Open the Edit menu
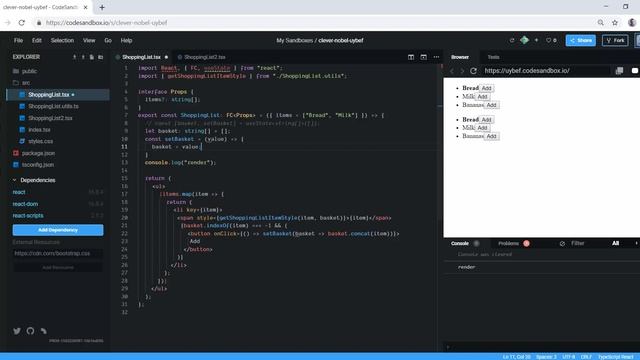640x360 pixels. click(x=37, y=40)
